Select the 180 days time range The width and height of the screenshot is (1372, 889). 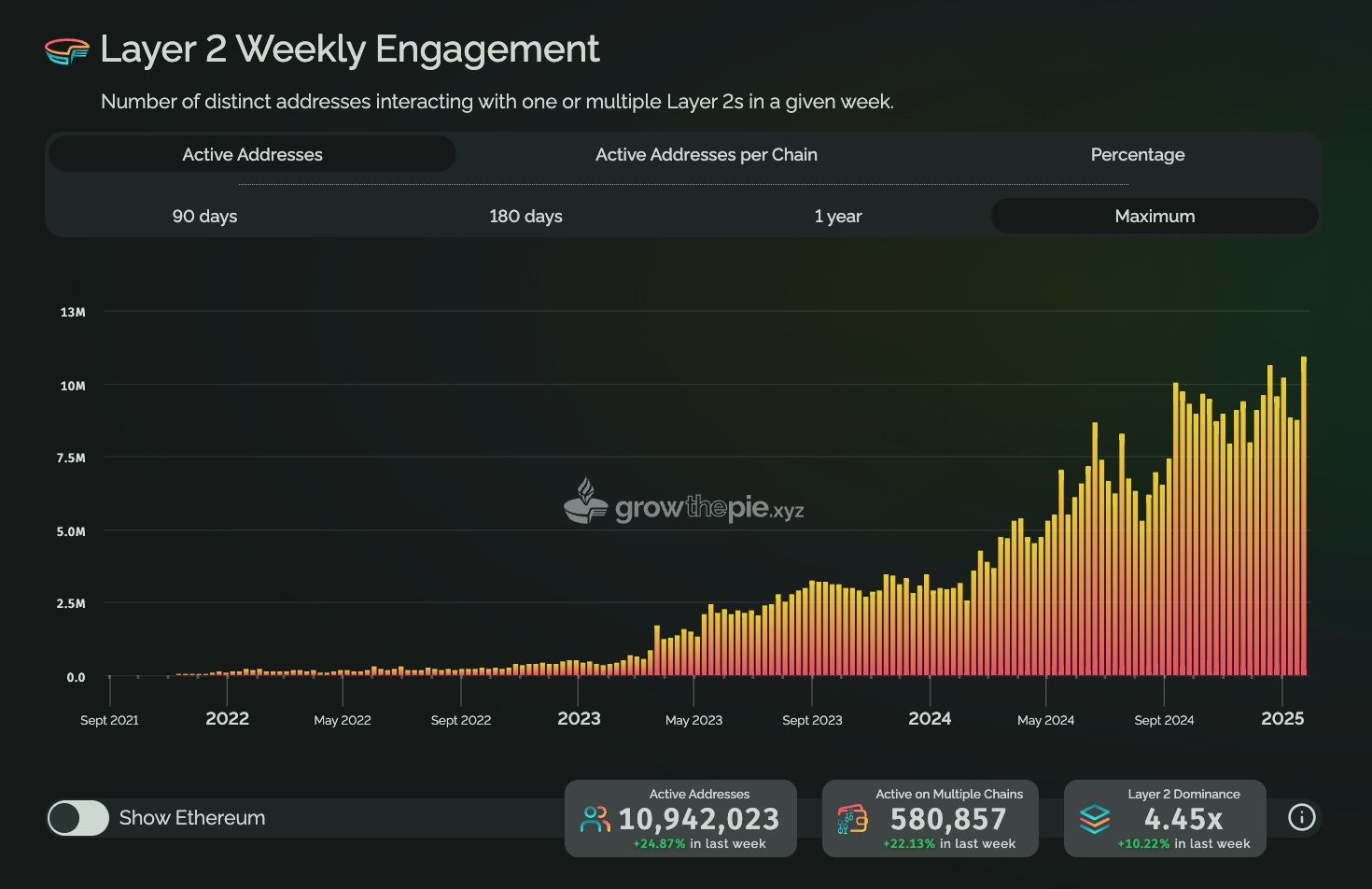pos(525,216)
